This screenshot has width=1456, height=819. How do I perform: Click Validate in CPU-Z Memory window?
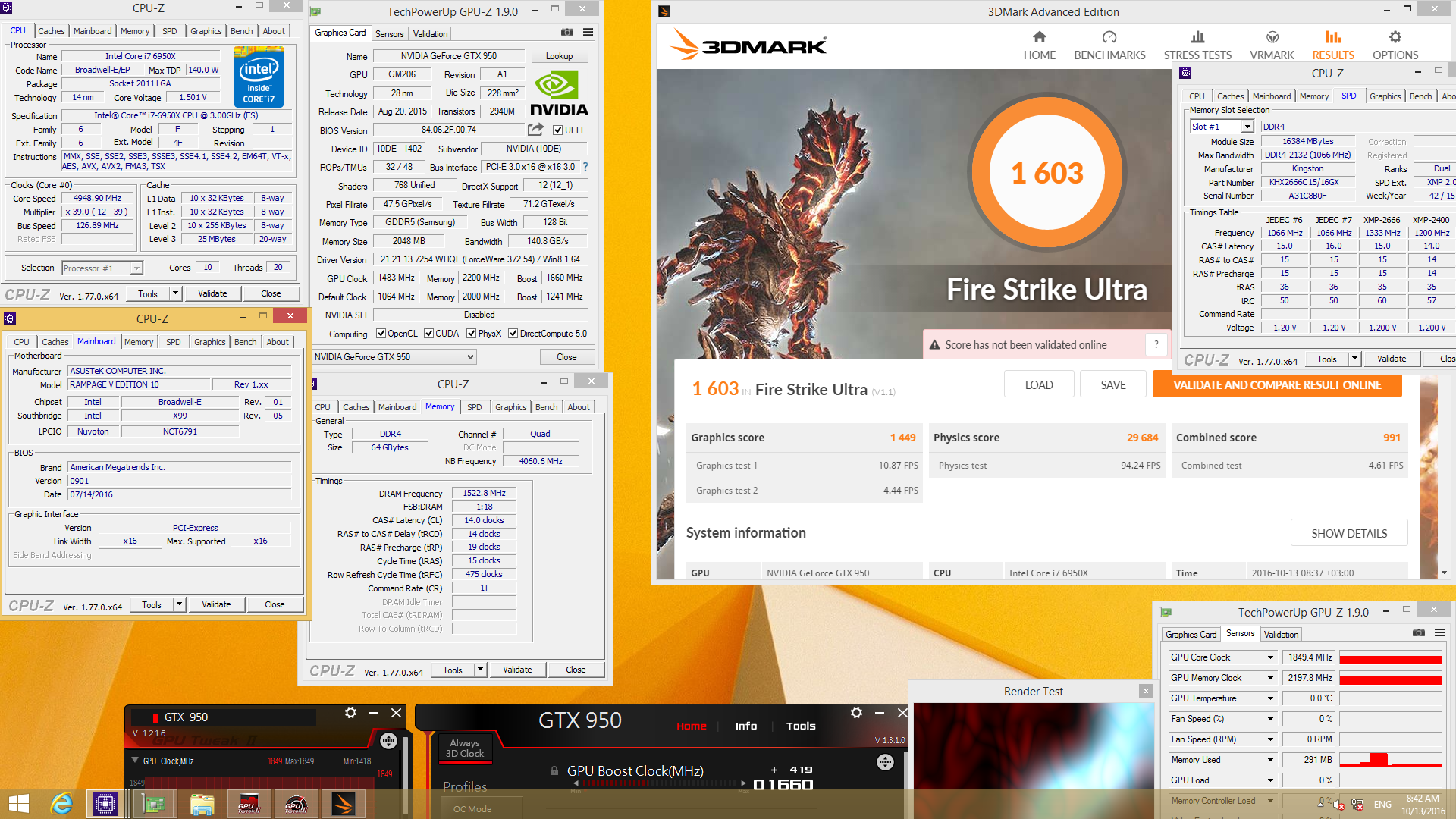point(517,670)
